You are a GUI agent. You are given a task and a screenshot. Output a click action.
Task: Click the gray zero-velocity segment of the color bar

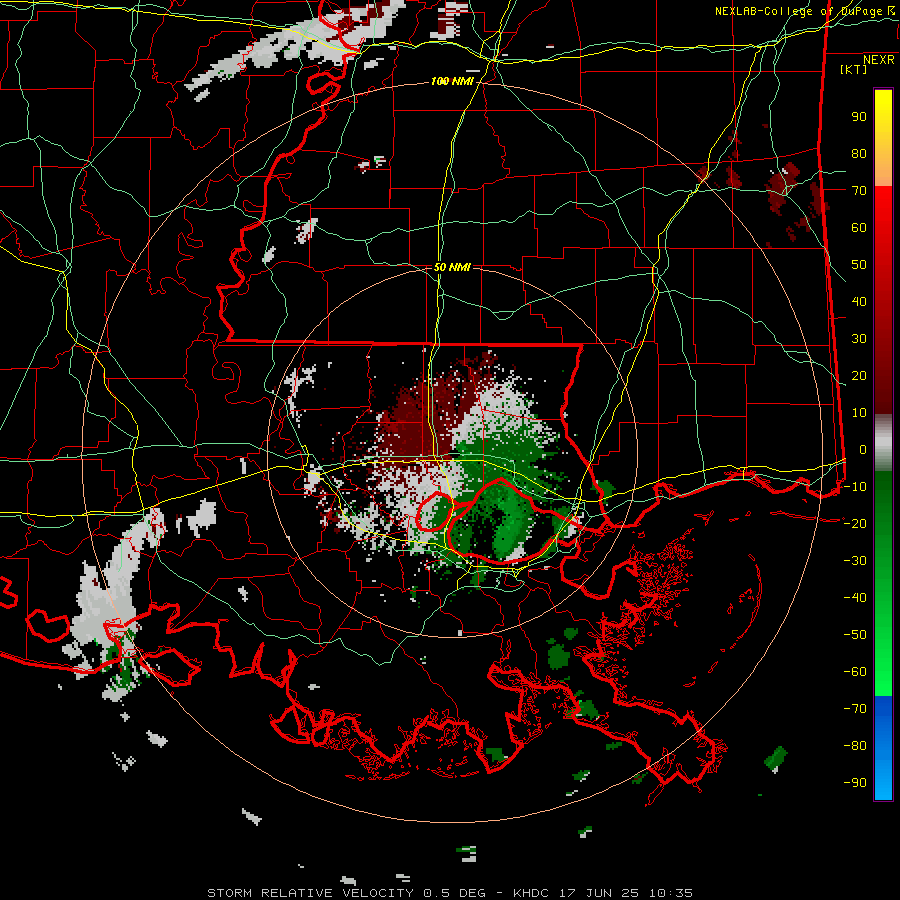[883, 445]
